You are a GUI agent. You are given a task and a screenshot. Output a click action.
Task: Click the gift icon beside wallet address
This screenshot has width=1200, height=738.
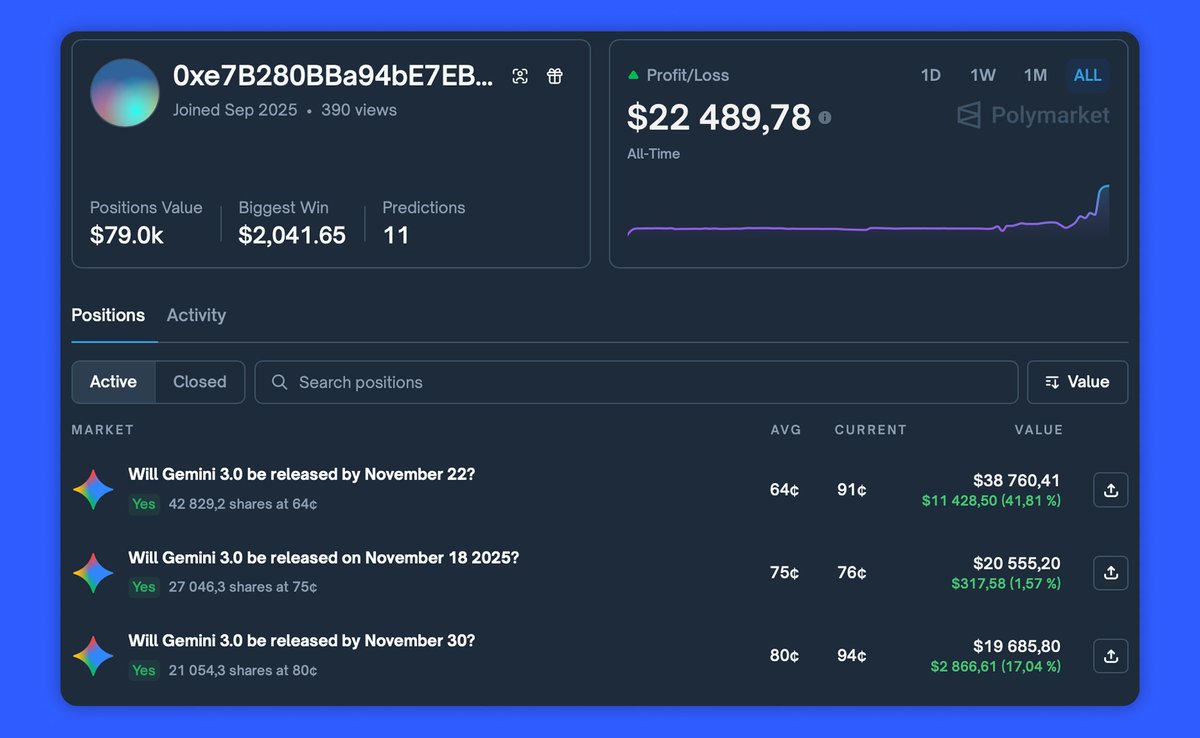[555, 76]
